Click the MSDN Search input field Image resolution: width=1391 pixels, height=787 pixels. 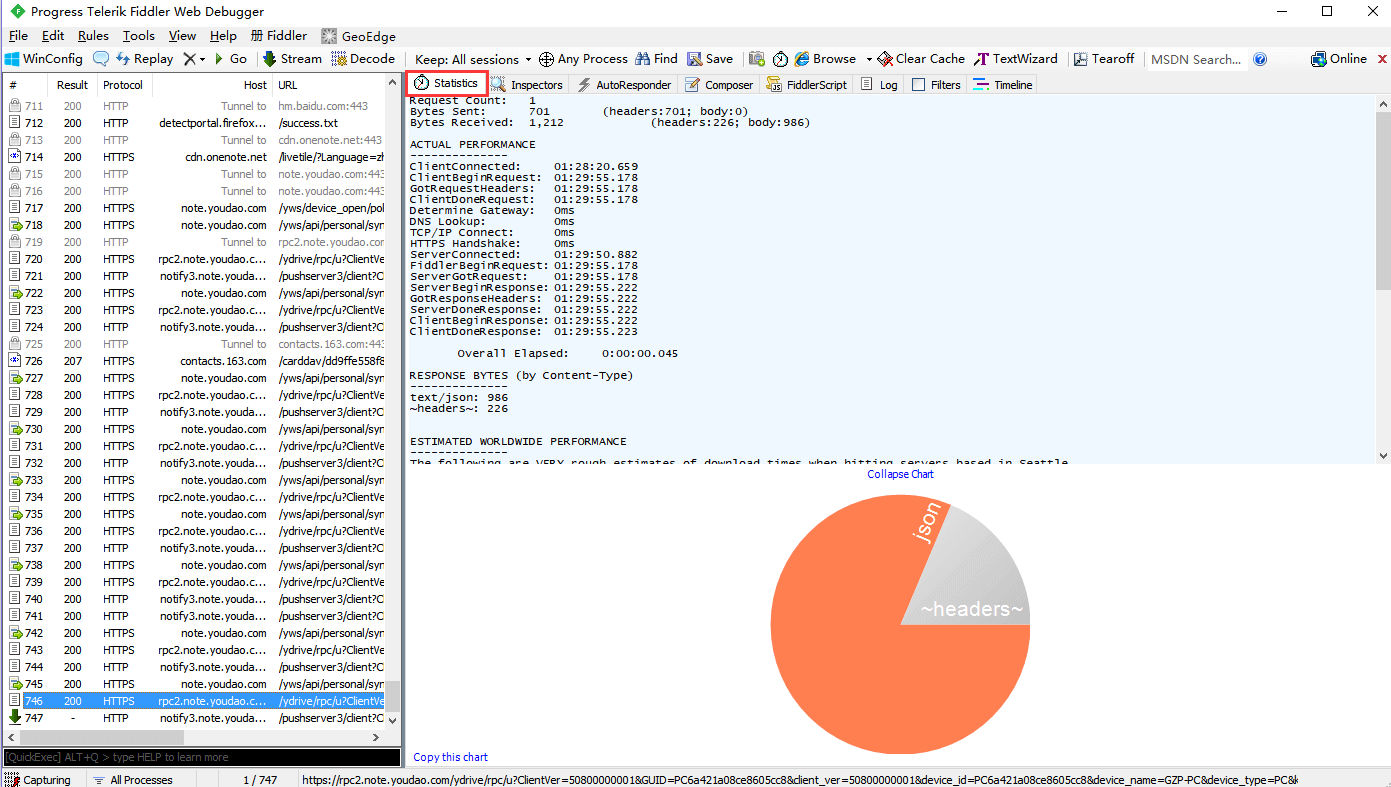1196,59
